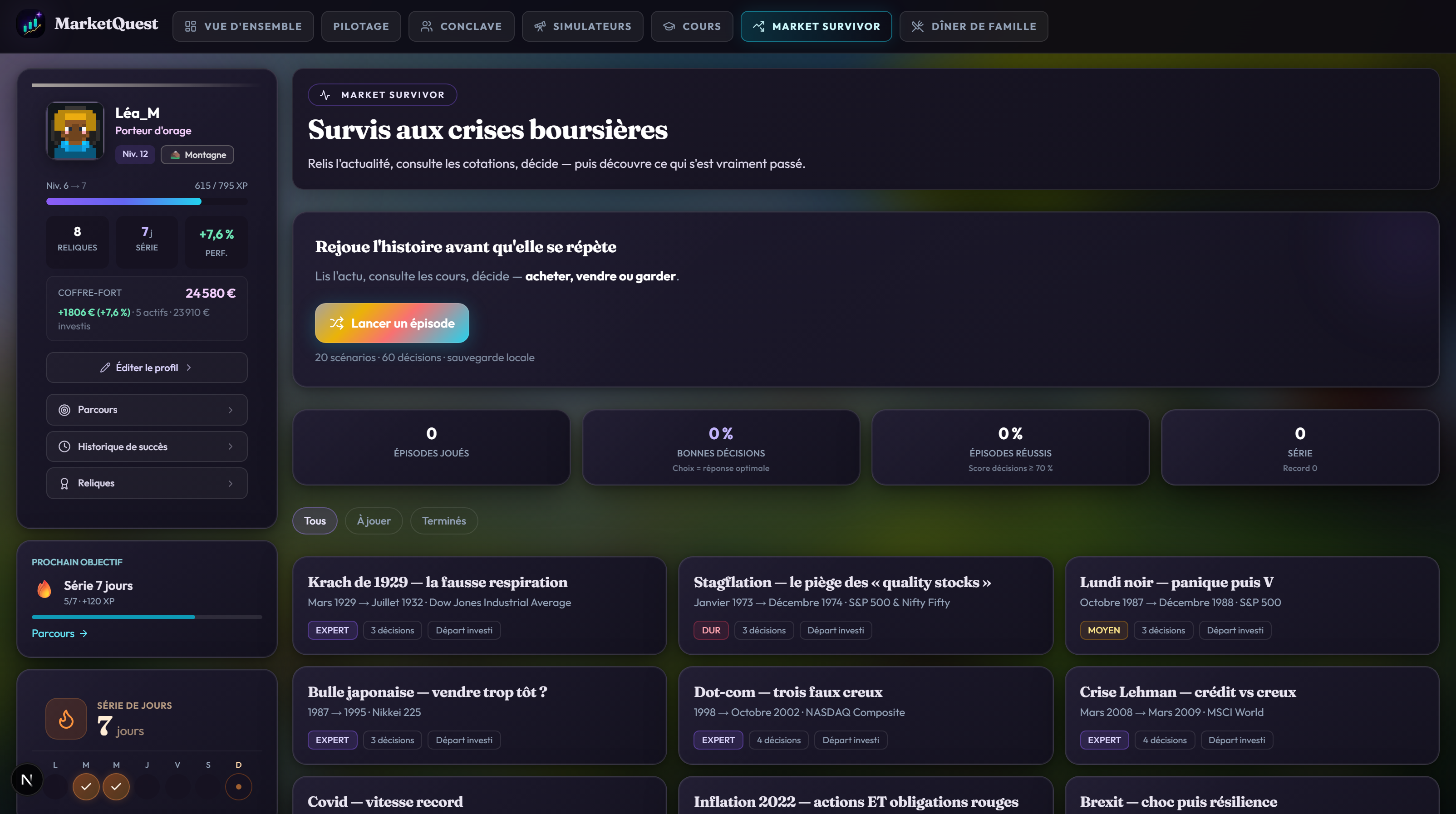Image resolution: width=1456 pixels, height=814 pixels.
Task: Click the Bonnes décisions stat card
Action: coord(721,447)
